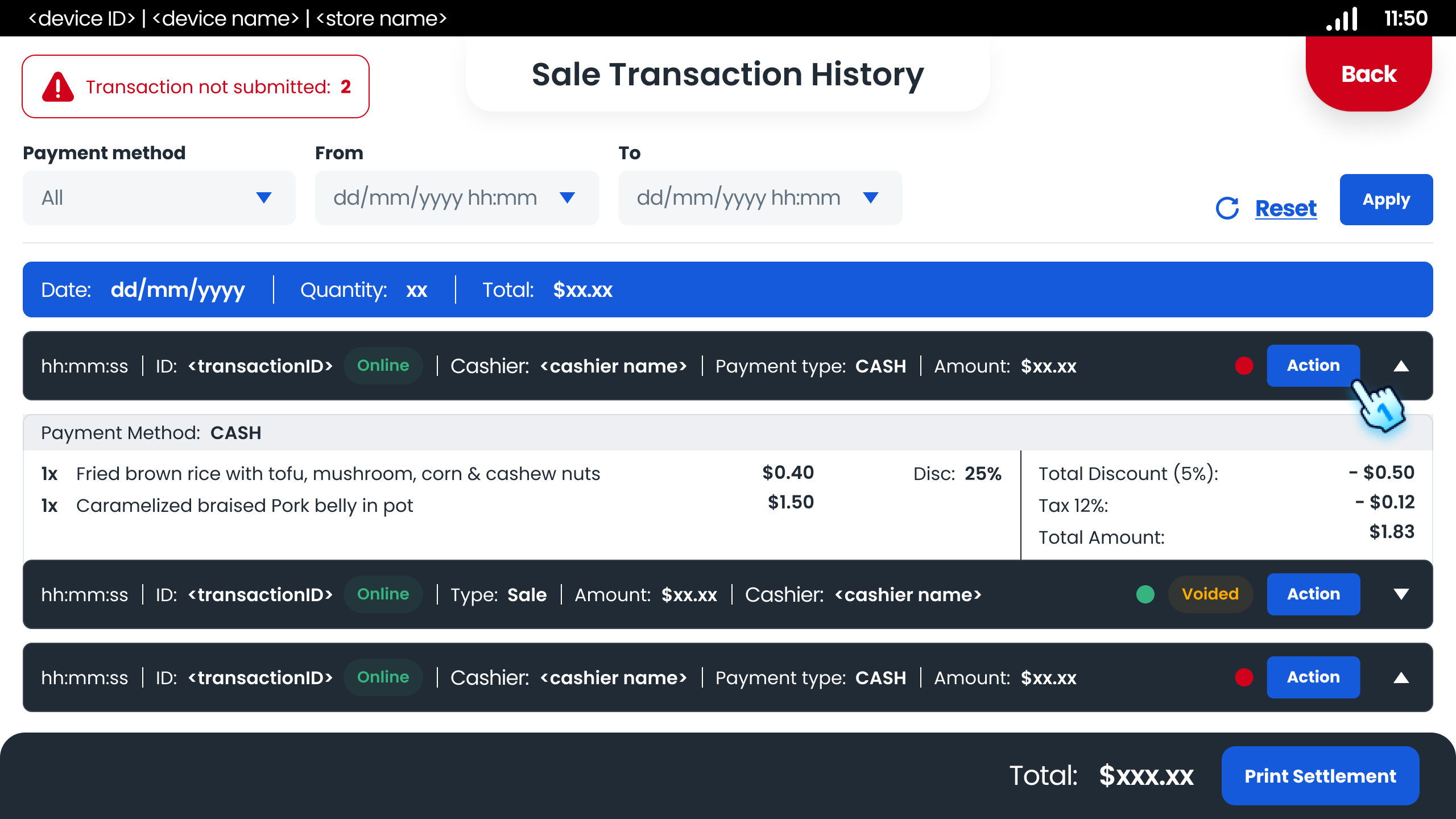Click the Online badge on the first transaction
The height and width of the screenshot is (819, 1456).
(x=383, y=366)
